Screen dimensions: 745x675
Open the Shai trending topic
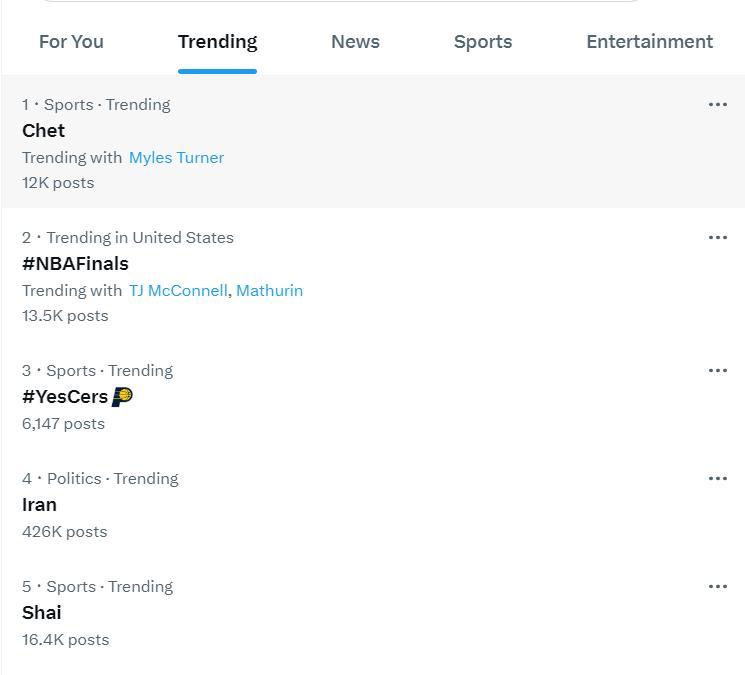point(41,613)
